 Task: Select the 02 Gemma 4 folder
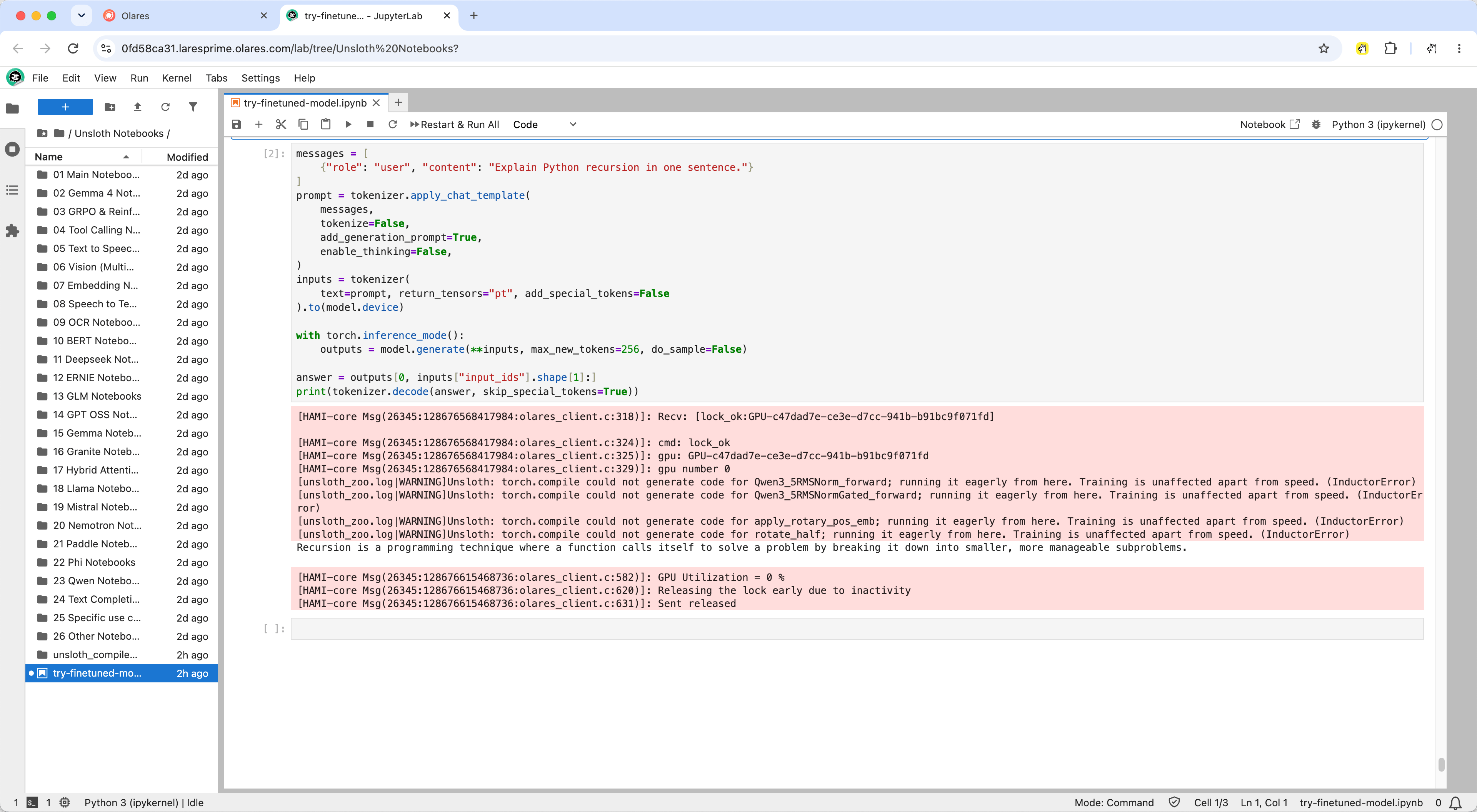(122, 193)
